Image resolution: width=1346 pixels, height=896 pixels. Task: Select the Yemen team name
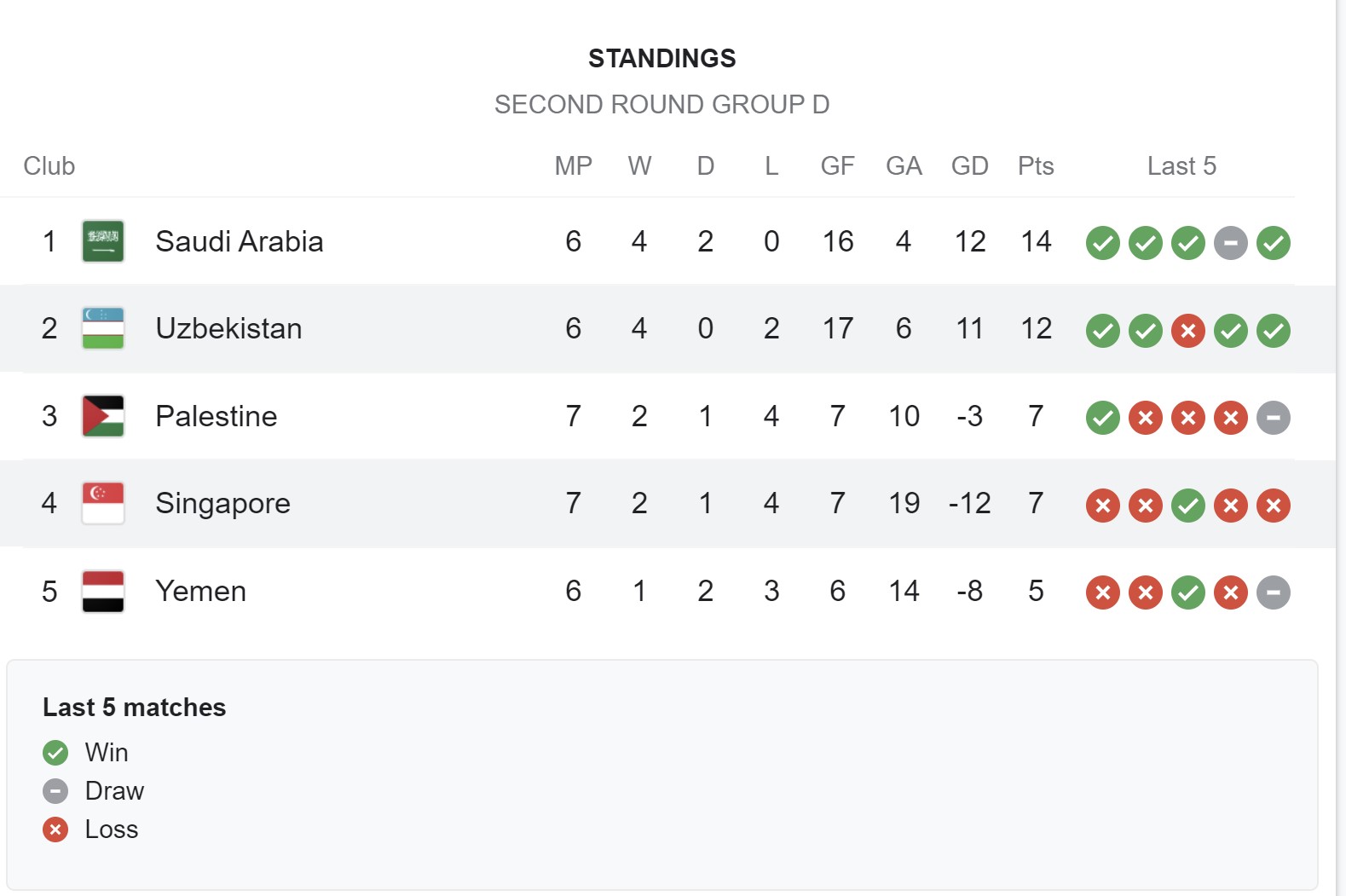[x=201, y=591]
